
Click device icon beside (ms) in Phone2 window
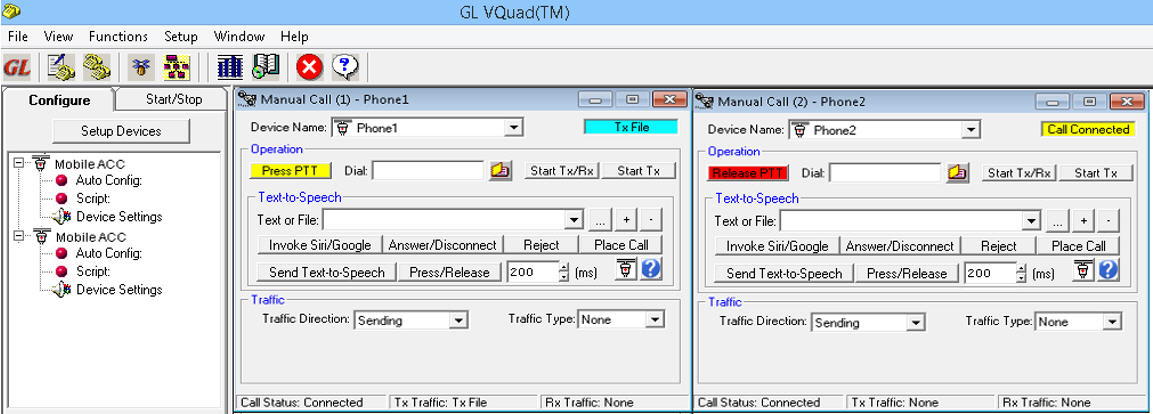click(x=1083, y=271)
